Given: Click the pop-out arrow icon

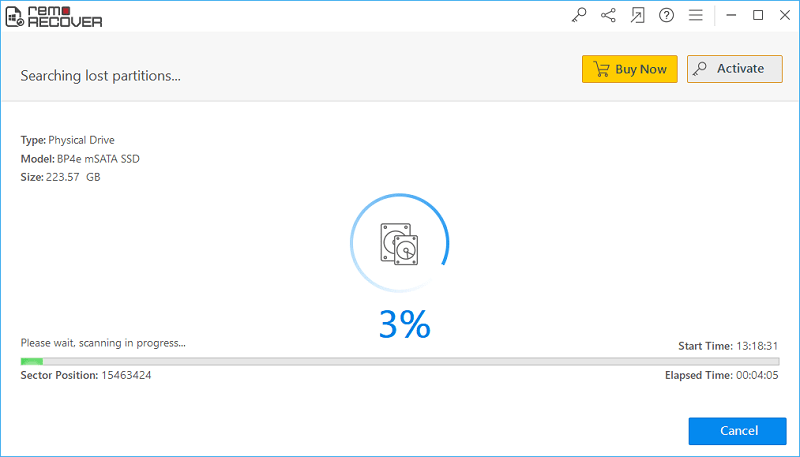Looking at the screenshot, I should click(638, 15).
